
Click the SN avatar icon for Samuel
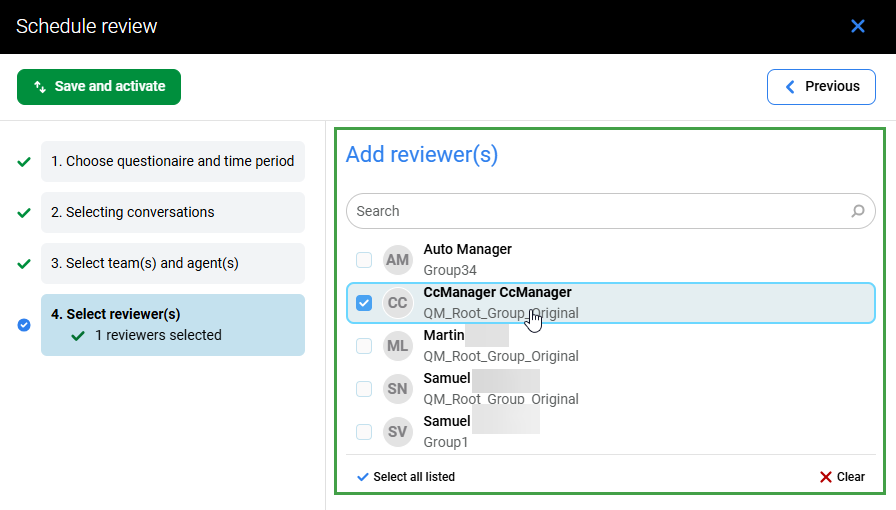[x=398, y=389]
